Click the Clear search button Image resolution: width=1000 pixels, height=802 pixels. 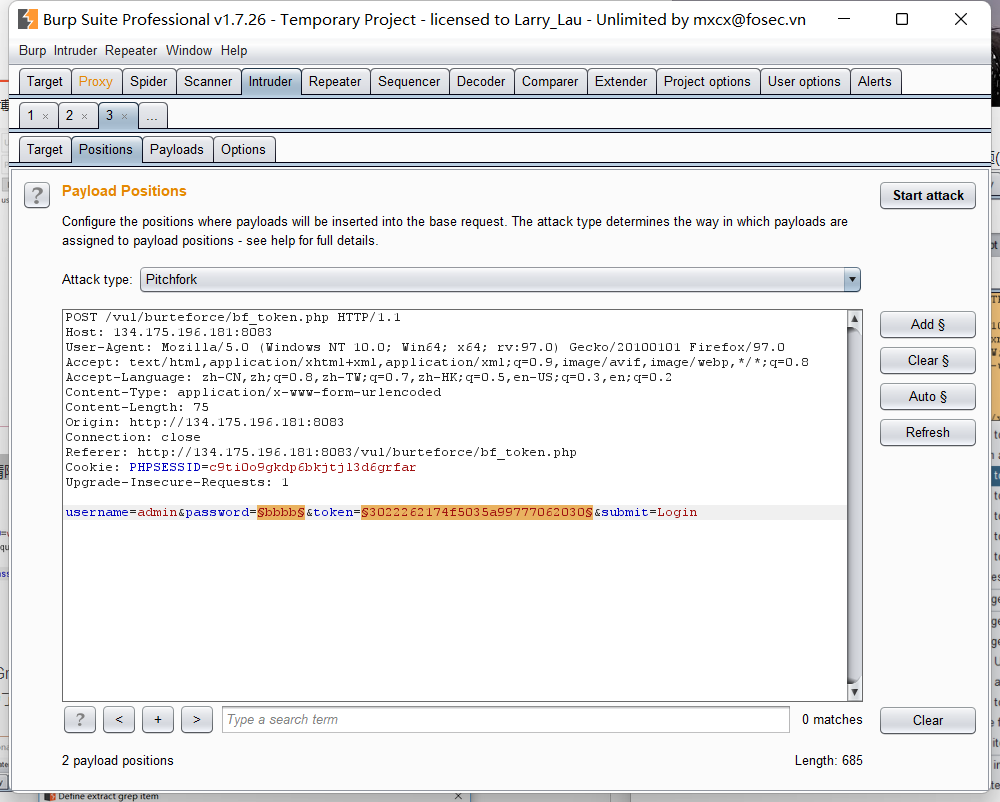(928, 720)
